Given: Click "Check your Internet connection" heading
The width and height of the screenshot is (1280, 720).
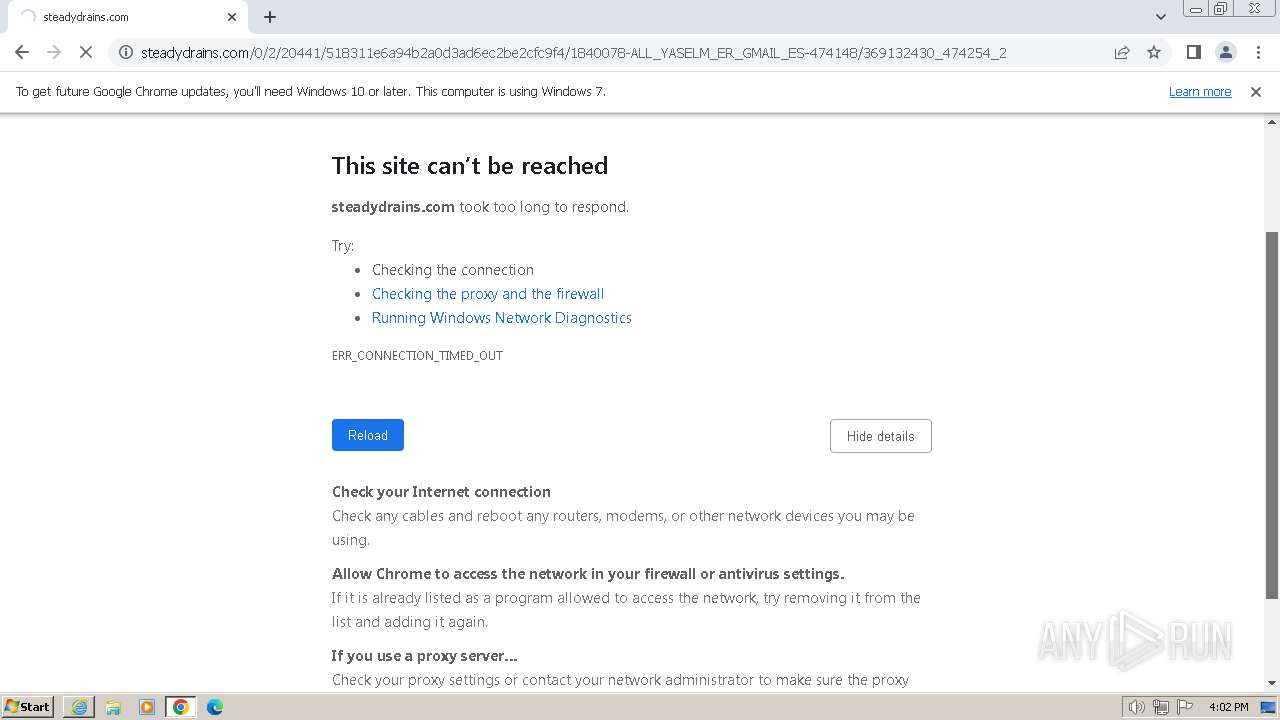Looking at the screenshot, I should [441, 492].
